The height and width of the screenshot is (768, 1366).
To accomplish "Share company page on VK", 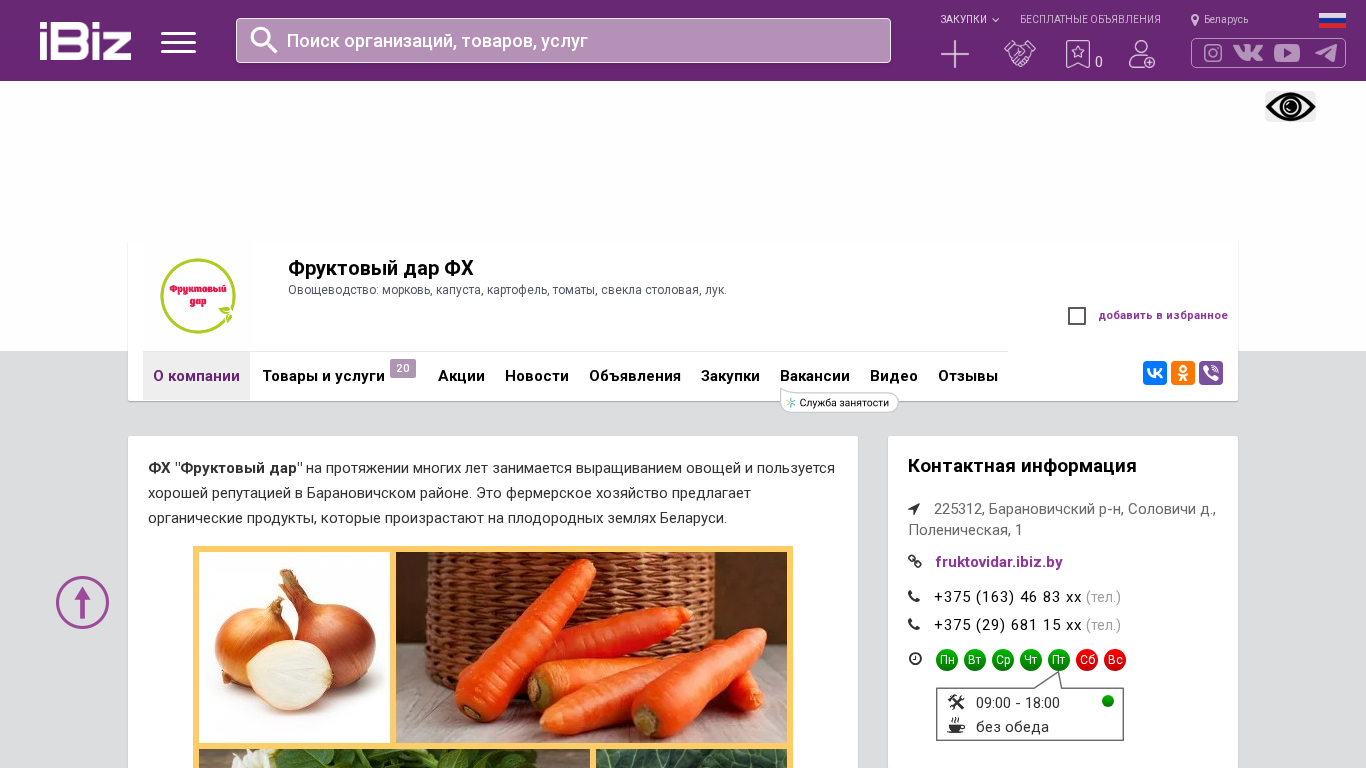I will [x=1155, y=373].
